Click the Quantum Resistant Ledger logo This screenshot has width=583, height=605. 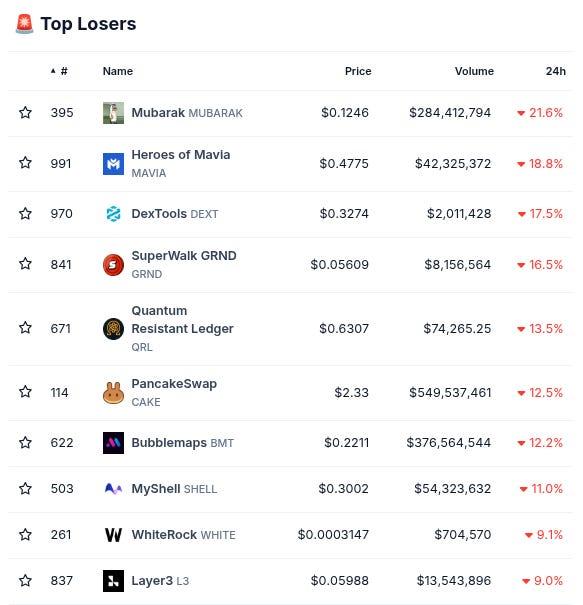pos(113,329)
